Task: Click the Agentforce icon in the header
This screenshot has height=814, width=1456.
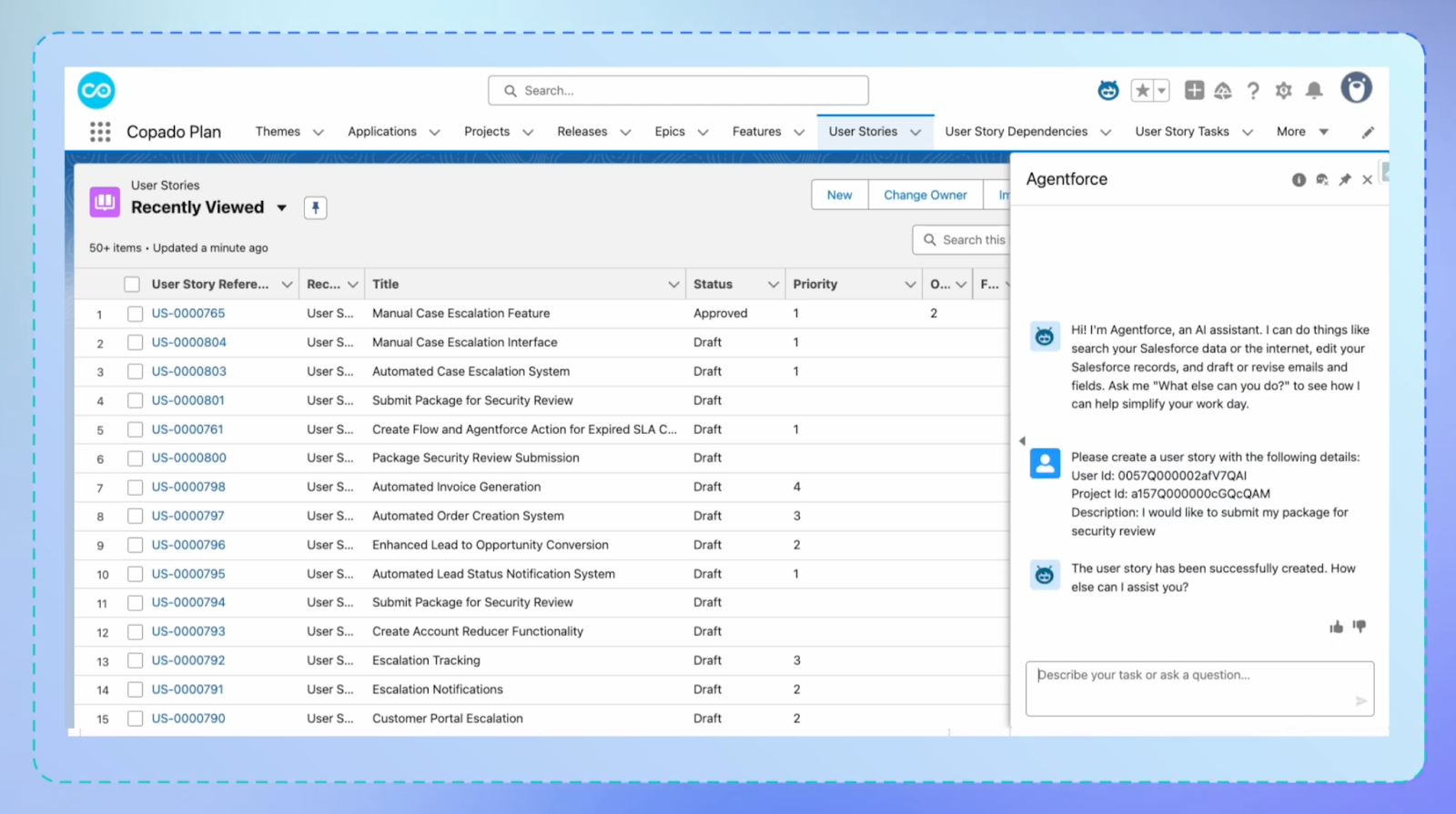Action: point(1107,90)
